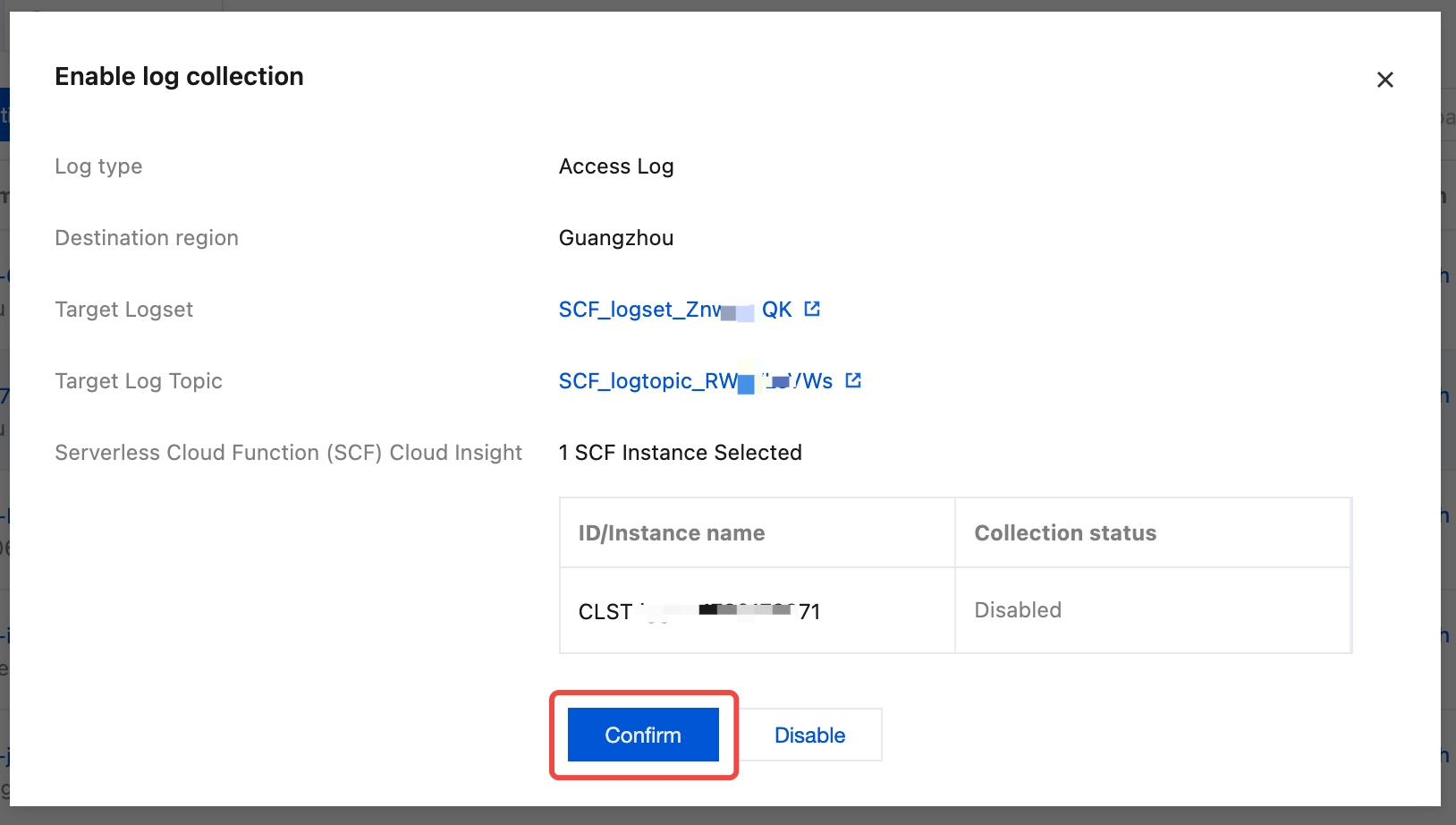Open external link icon beside Target Log Topic
This screenshot has width=1456, height=825.
[853, 380]
